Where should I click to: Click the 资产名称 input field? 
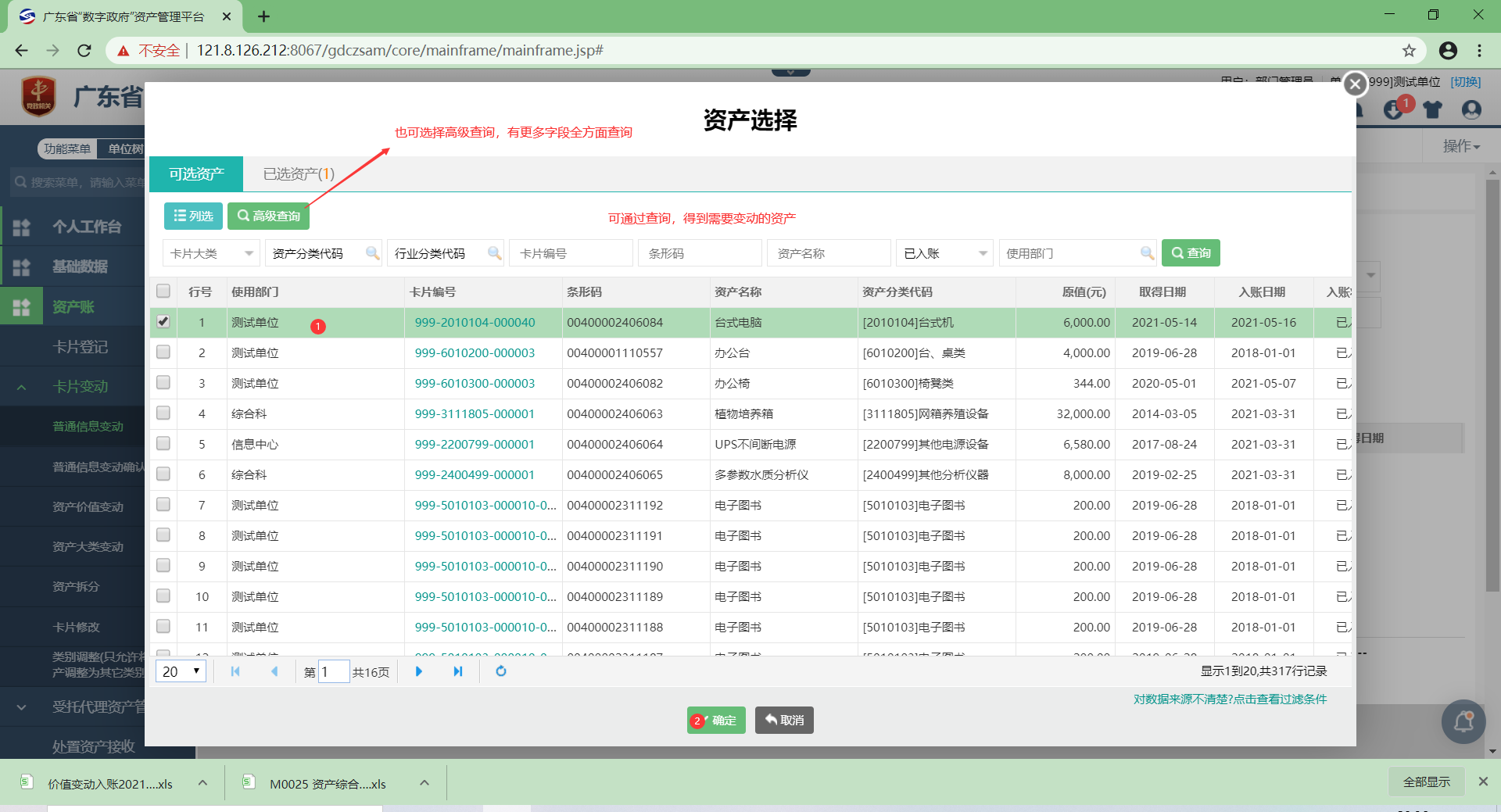[829, 253]
